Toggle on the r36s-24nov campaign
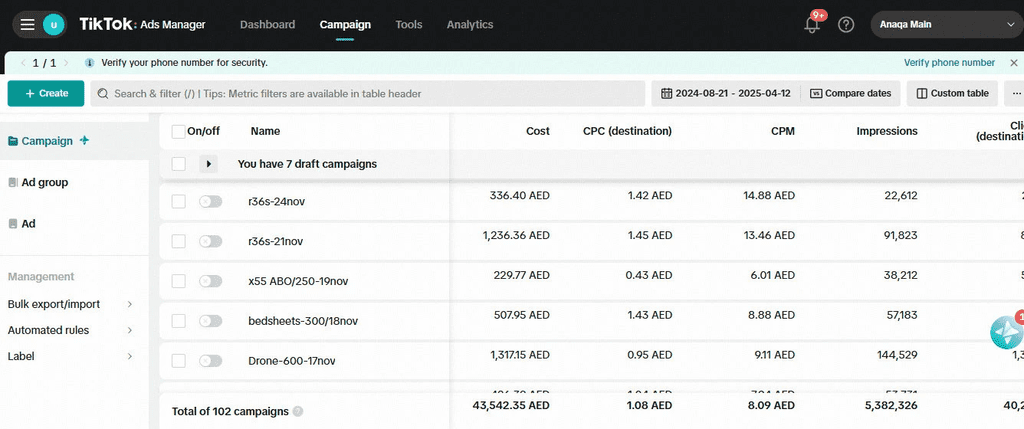This screenshot has width=1024, height=429. (x=210, y=201)
